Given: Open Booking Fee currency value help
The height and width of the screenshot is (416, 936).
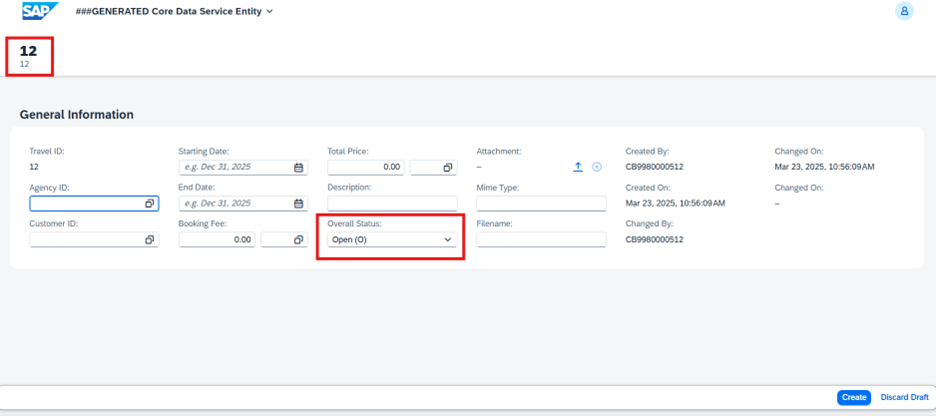Looking at the screenshot, I should 298,240.
